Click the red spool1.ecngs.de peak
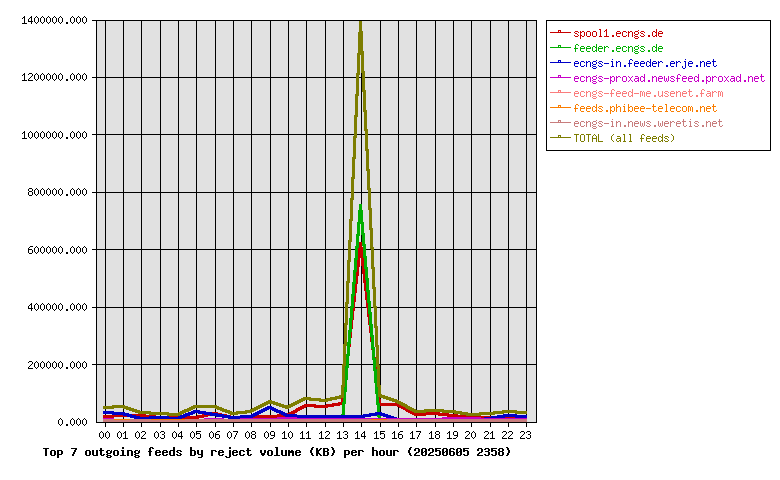 tap(361, 245)
